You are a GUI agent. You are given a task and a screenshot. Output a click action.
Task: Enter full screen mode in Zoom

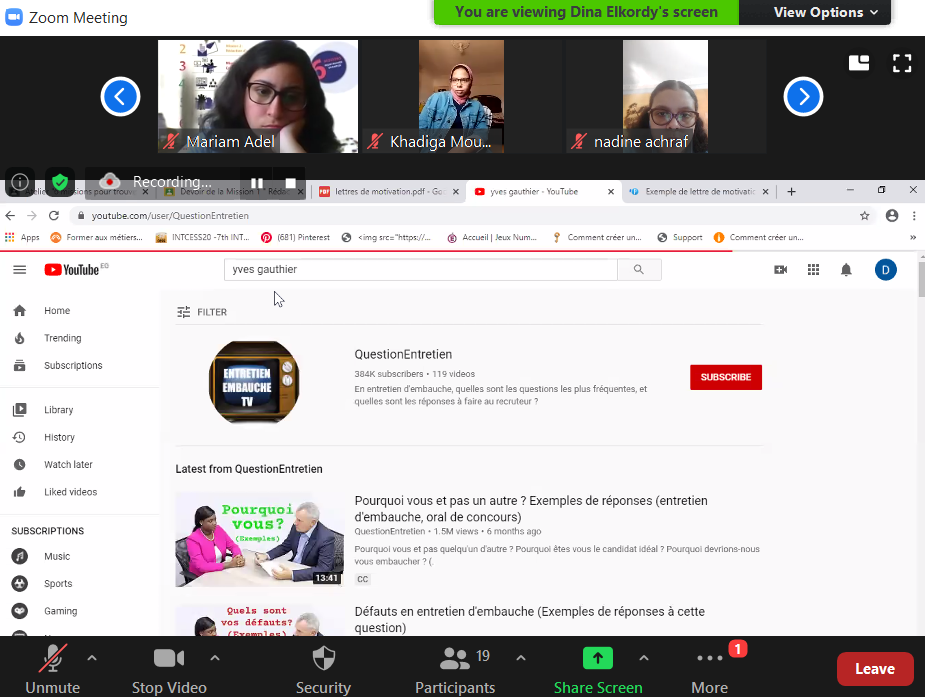902,64
